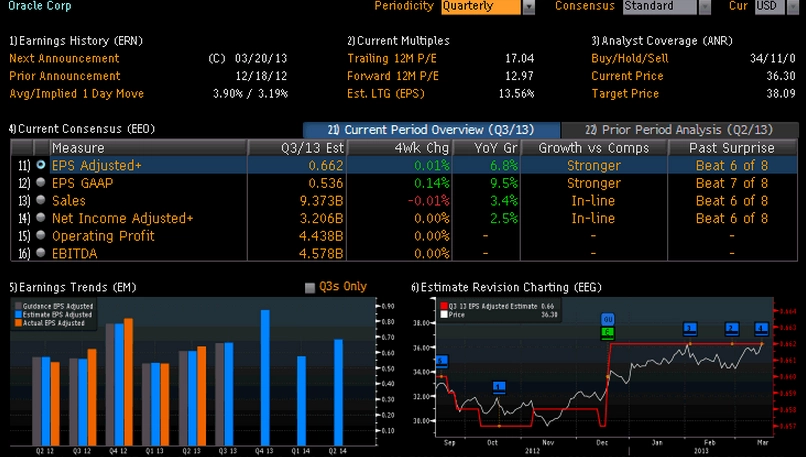Click the blue marker at September chart edge
The image size is (806, 457).
[x=442, y=361]
